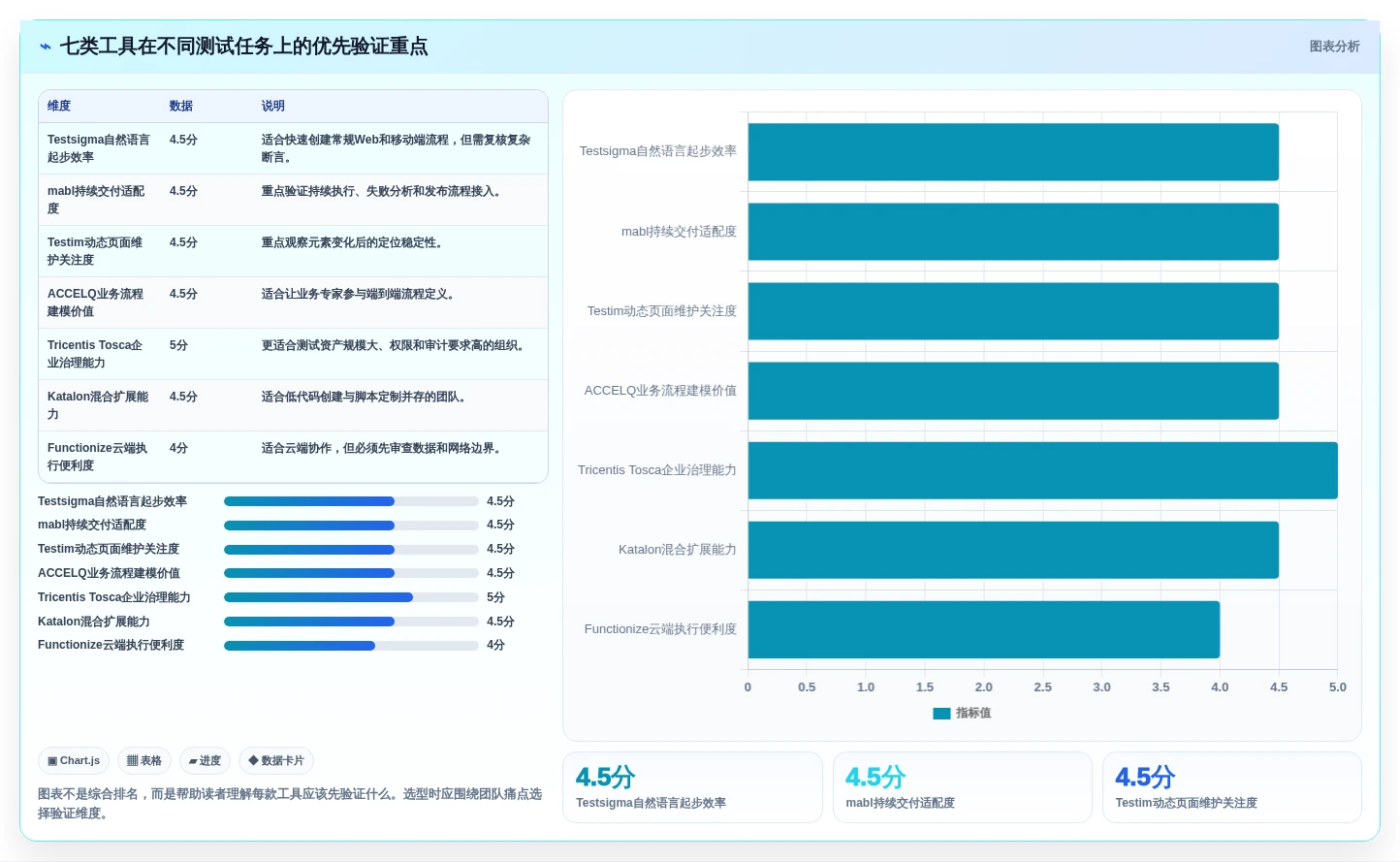Select table cell Tricentis Tosca企业治理能力
1400x862 pixels.
[x=99, y=354]
